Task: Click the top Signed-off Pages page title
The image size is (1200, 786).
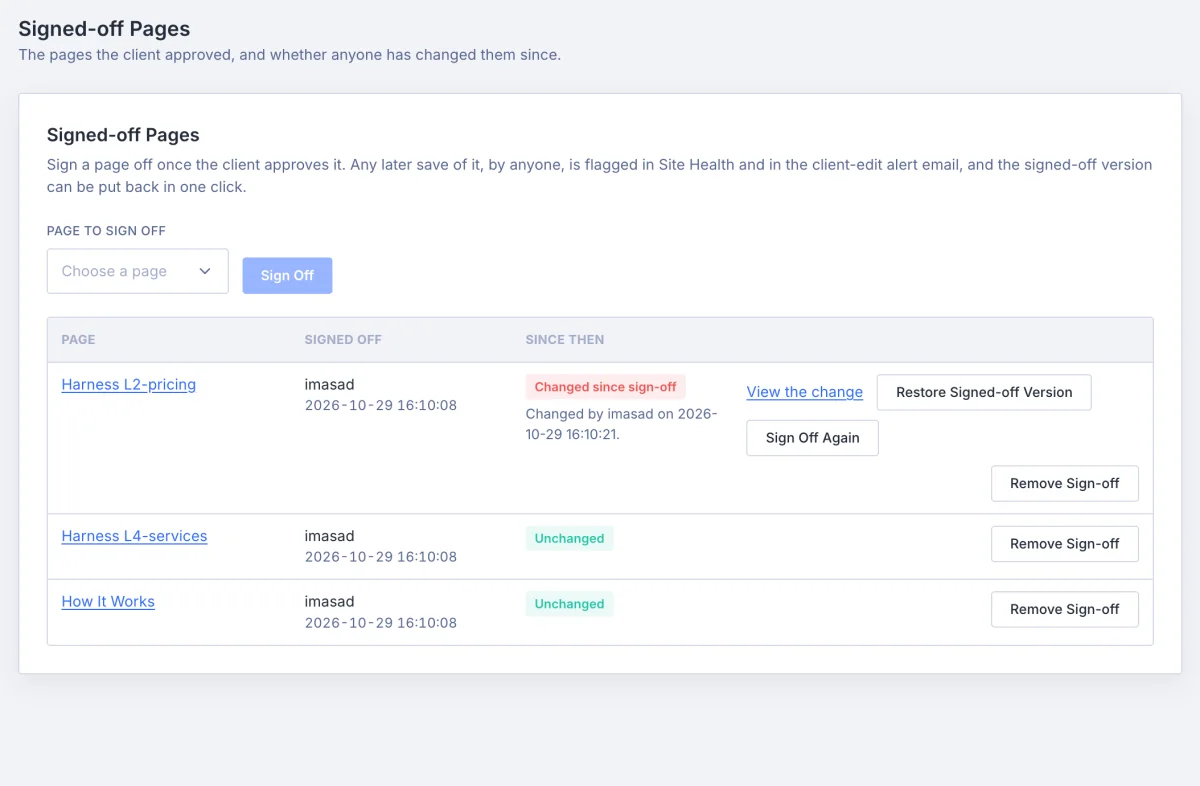Action: 104,29
